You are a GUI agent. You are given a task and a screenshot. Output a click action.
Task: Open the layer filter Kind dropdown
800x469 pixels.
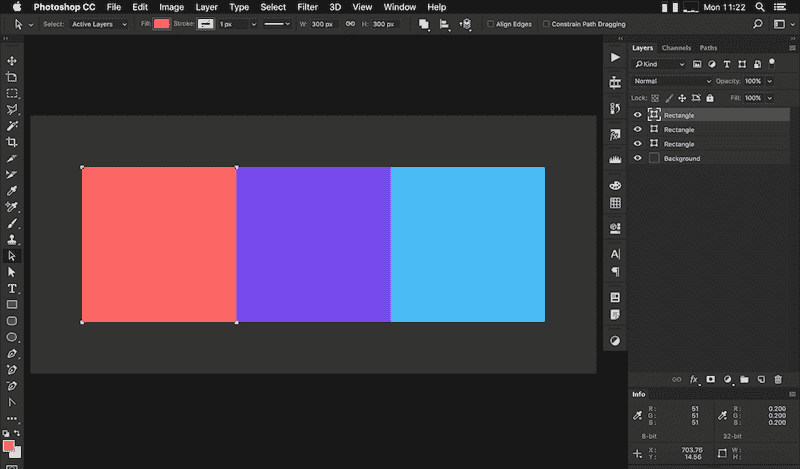point(659,64)
